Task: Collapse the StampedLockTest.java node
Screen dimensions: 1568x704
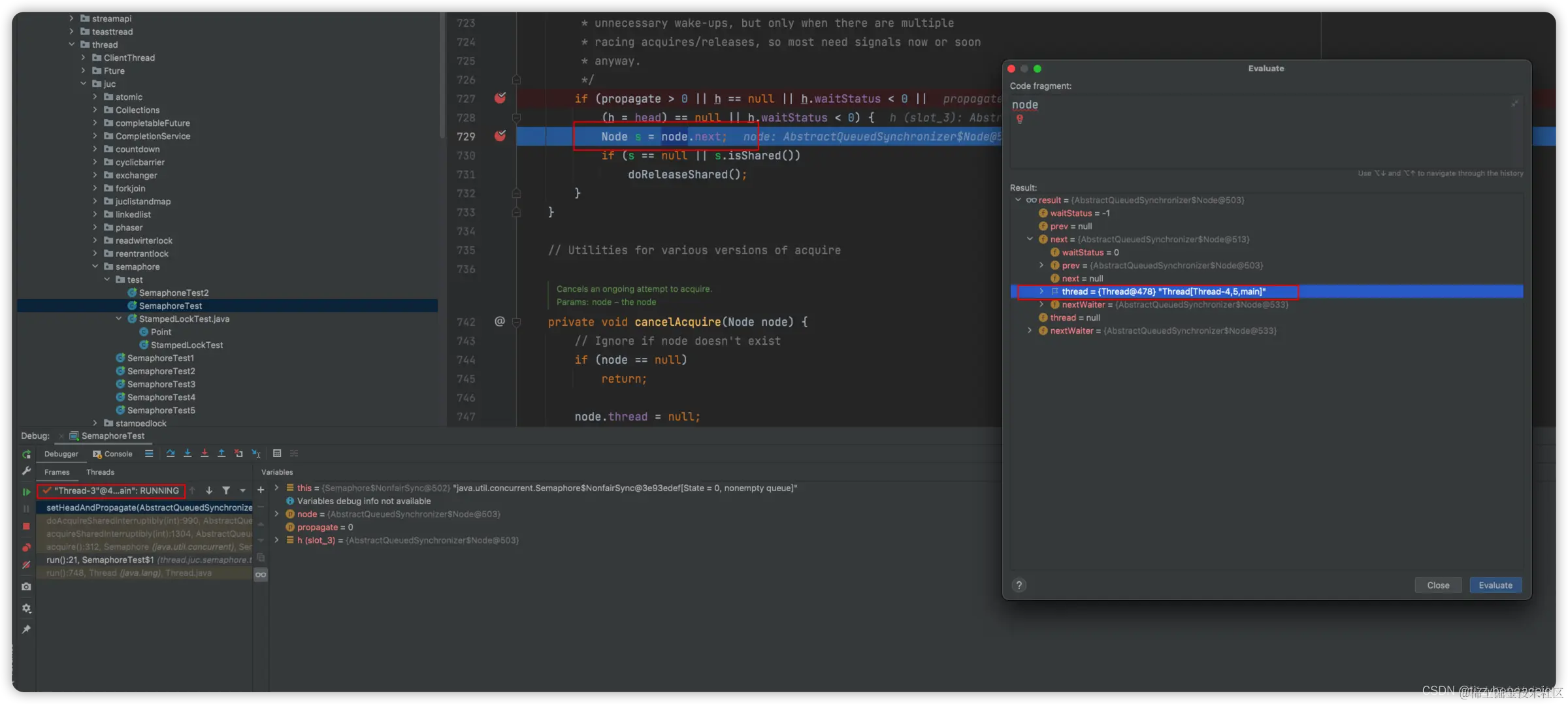Action: 119,319
